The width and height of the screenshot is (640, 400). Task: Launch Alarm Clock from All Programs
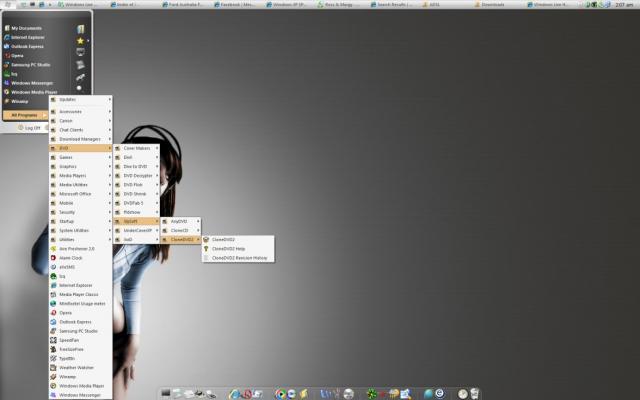(x=80, y=258)
